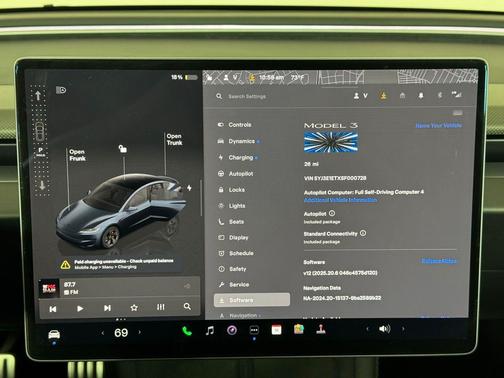Tap the Autopilot info icon

click(x=332, y=213)
